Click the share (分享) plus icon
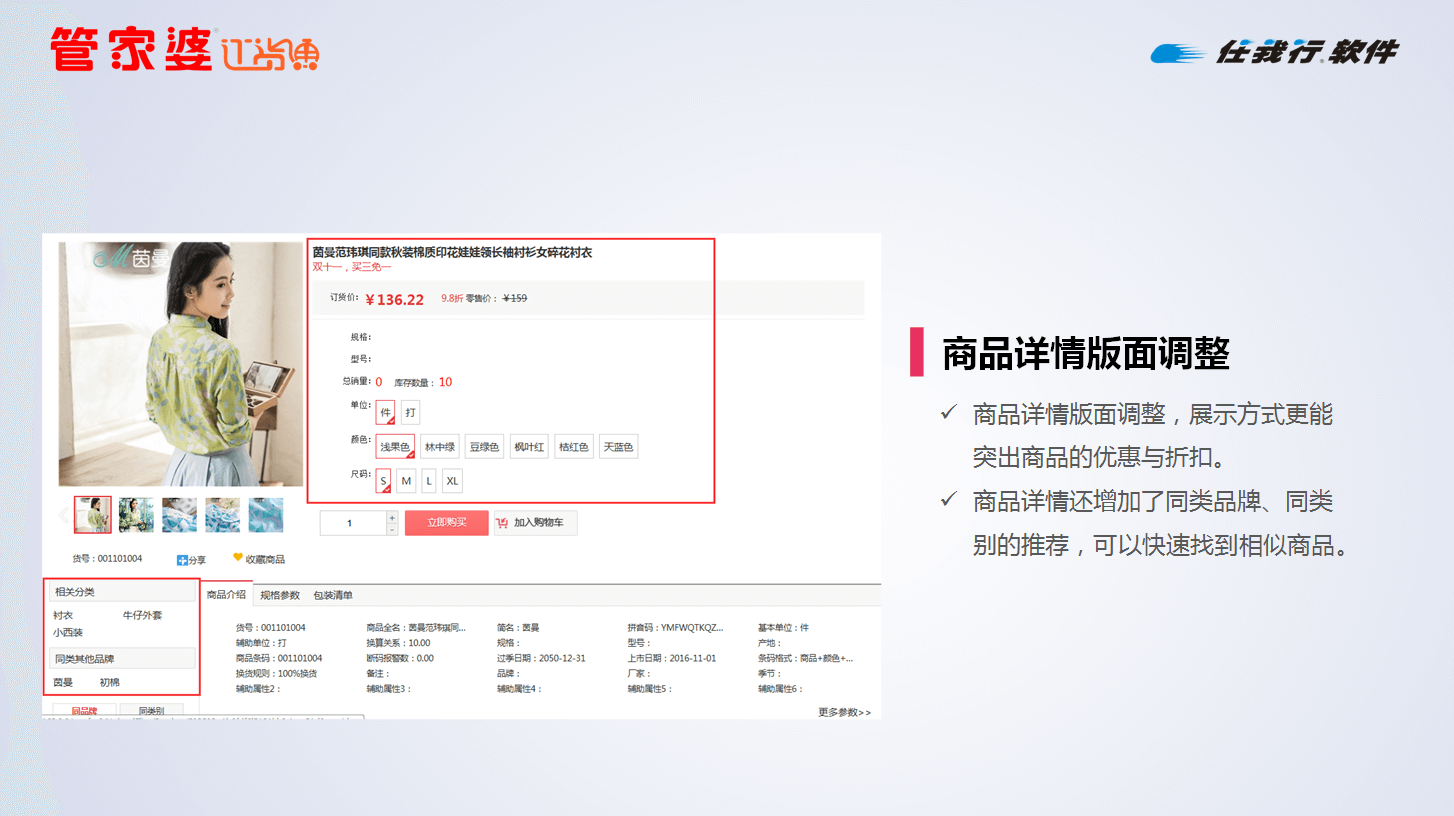1454x816 pixels. coord(182,560)
